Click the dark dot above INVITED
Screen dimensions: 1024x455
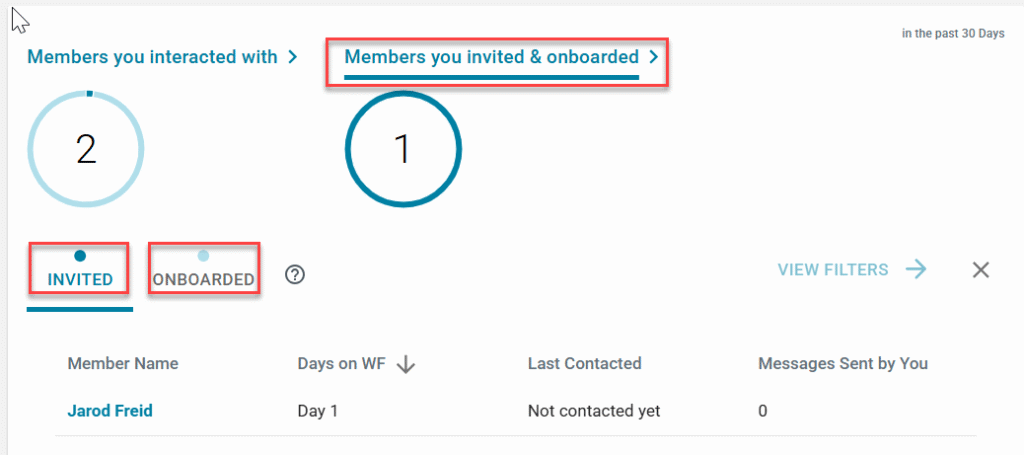(x=80, y=256)
